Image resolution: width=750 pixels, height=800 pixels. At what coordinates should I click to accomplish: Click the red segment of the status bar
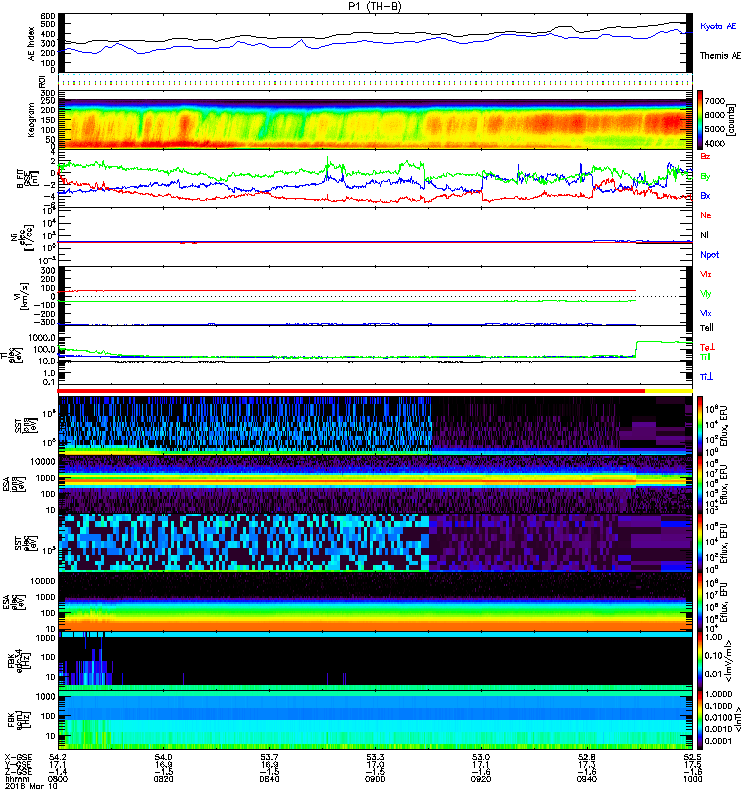pos(351,391)
